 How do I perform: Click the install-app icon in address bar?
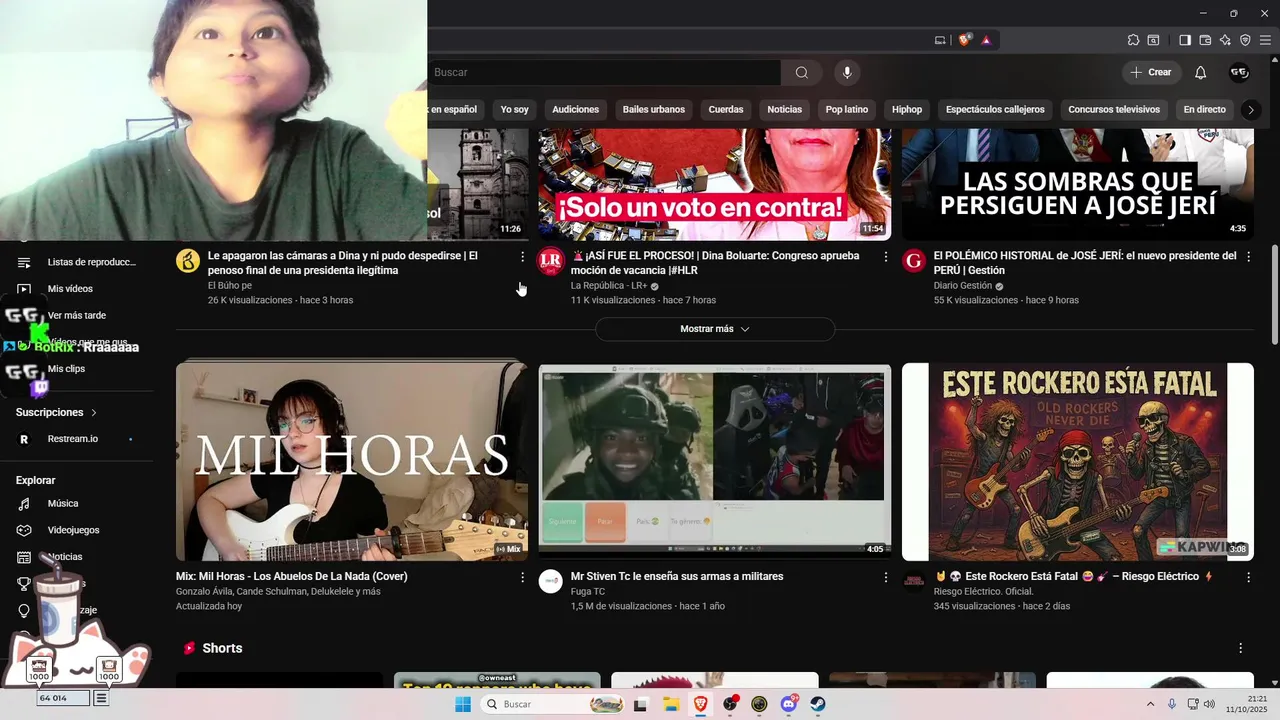[x=940, y=40]
